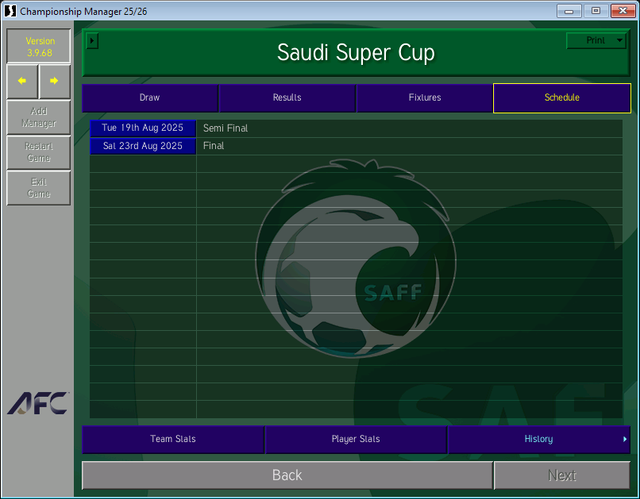
Task: Click the Restart Game button
Action: pos(39,152)
